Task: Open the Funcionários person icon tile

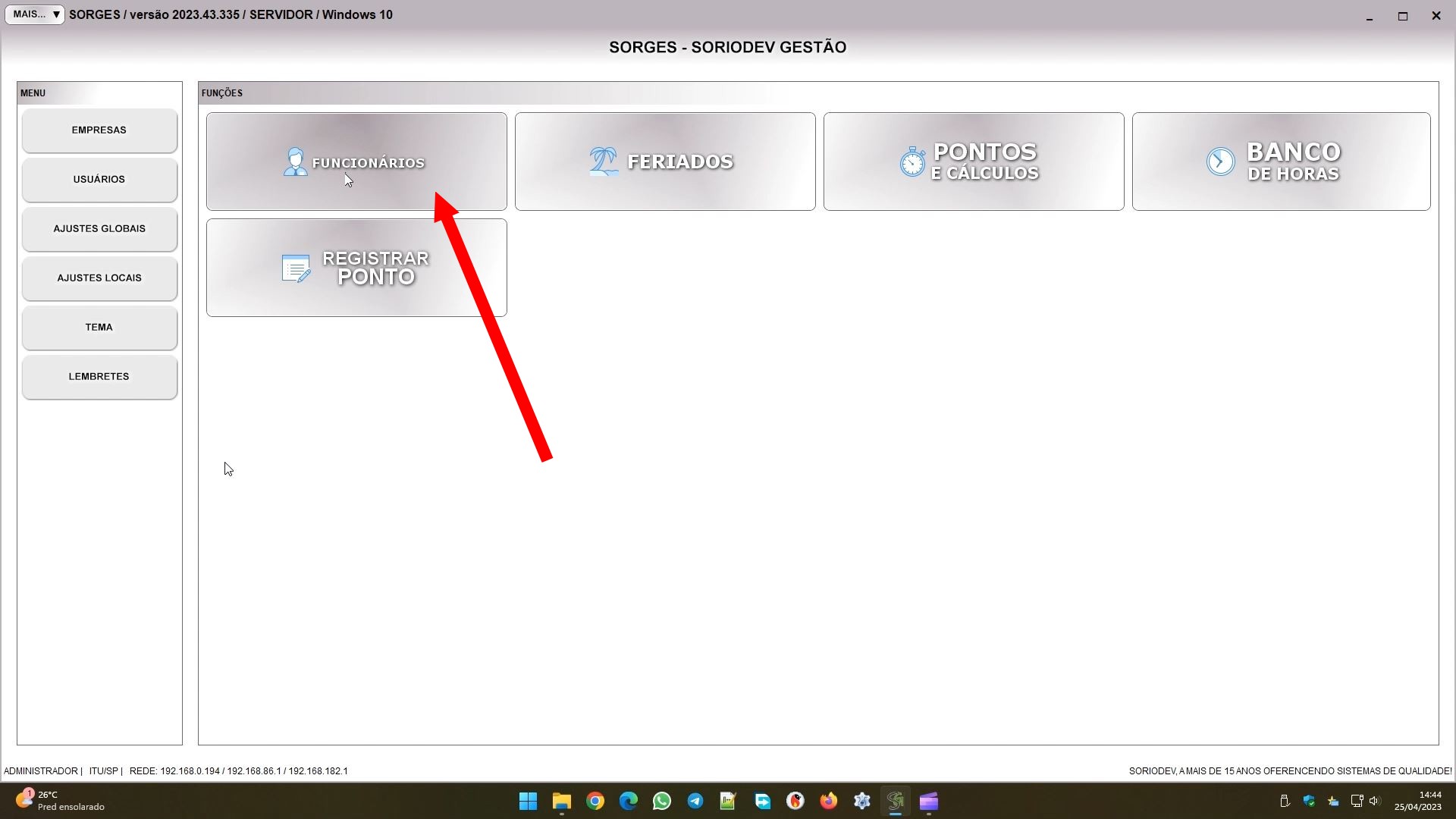Action: pos(295,162)
